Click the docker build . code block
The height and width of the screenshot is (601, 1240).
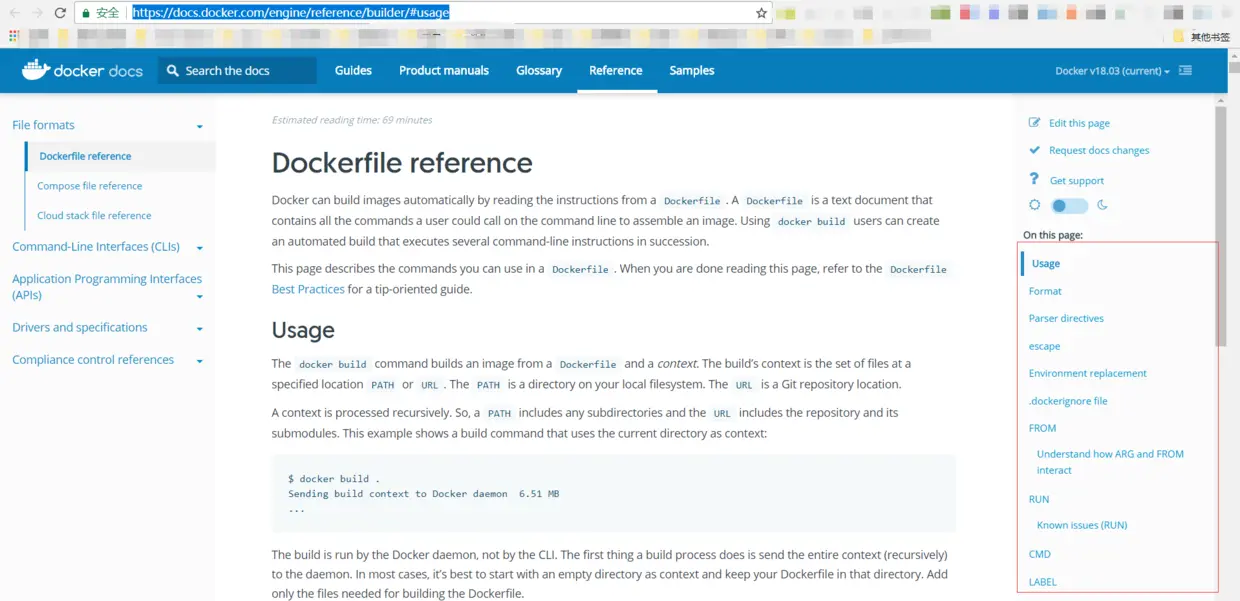[x=614, y=494]
